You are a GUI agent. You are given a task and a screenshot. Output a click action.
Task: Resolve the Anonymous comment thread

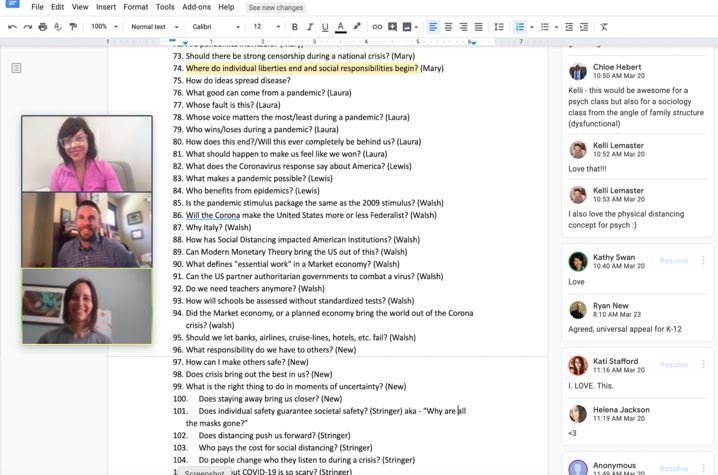tap(674, 469)
